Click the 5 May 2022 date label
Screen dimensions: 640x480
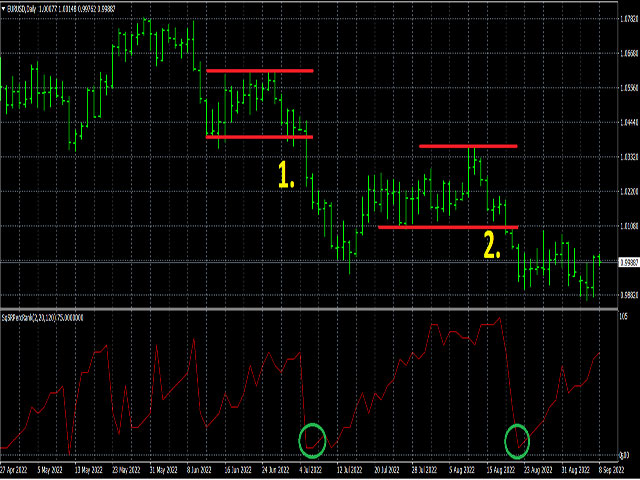tap(50, 470)
